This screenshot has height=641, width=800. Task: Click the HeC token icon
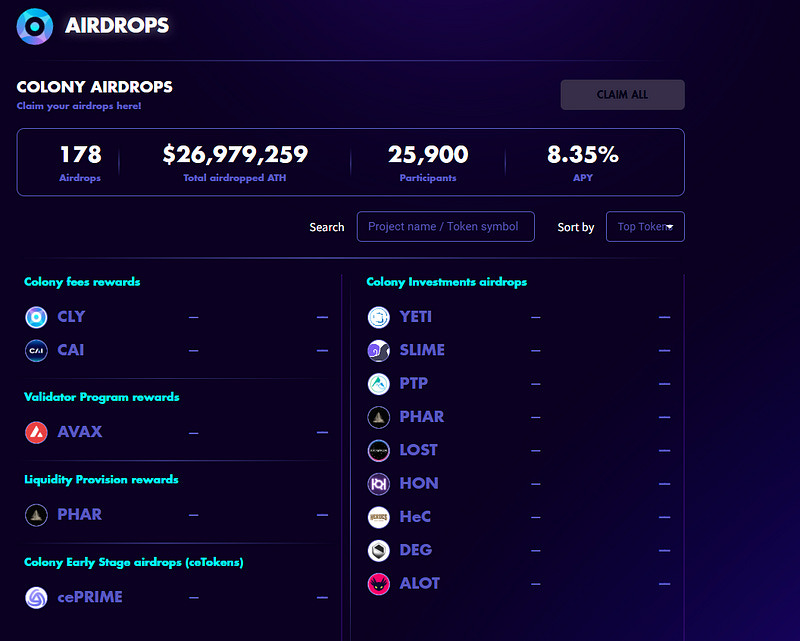click(x=379, y=517)
